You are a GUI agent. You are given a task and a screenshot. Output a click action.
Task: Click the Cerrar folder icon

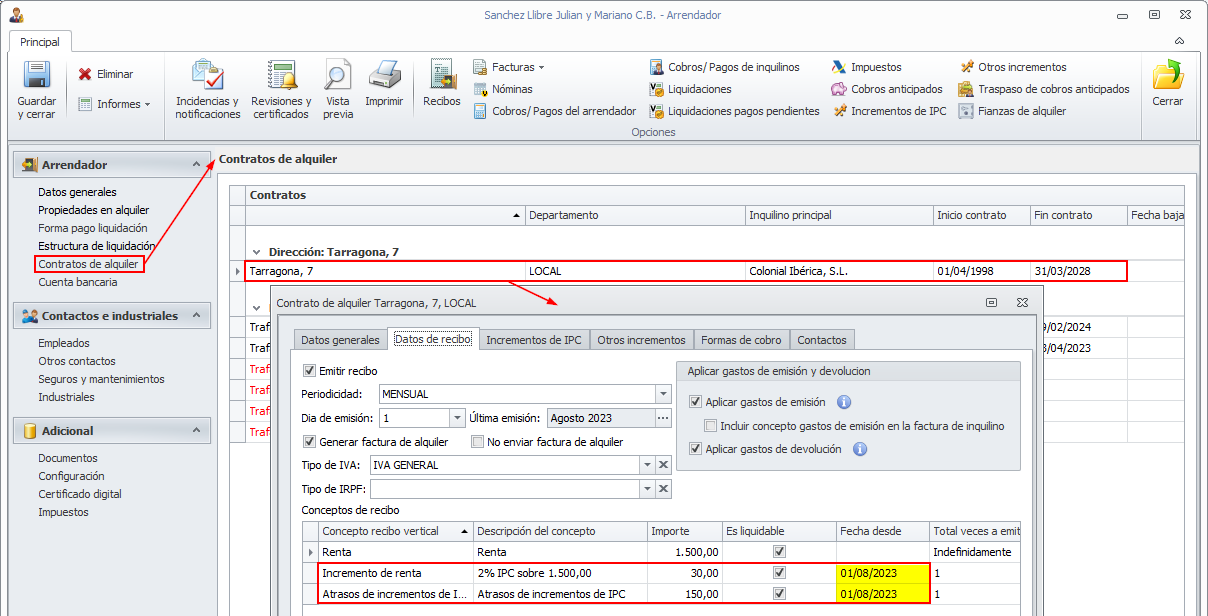1167,76
